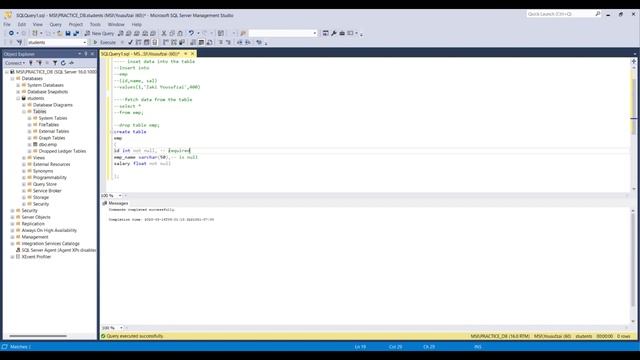
Task: Select dbo.emp table in Object Explorer
Action: coord(48,144)
